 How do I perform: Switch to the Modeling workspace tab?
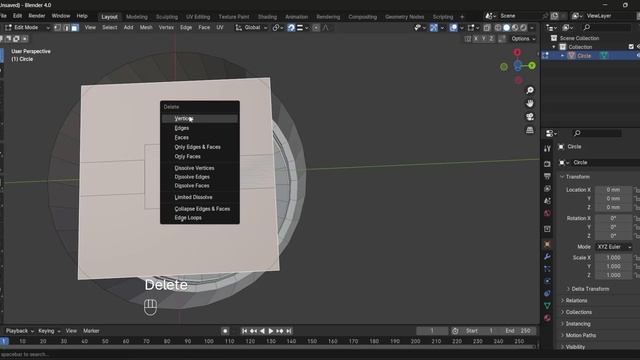(x=136, y=17)
